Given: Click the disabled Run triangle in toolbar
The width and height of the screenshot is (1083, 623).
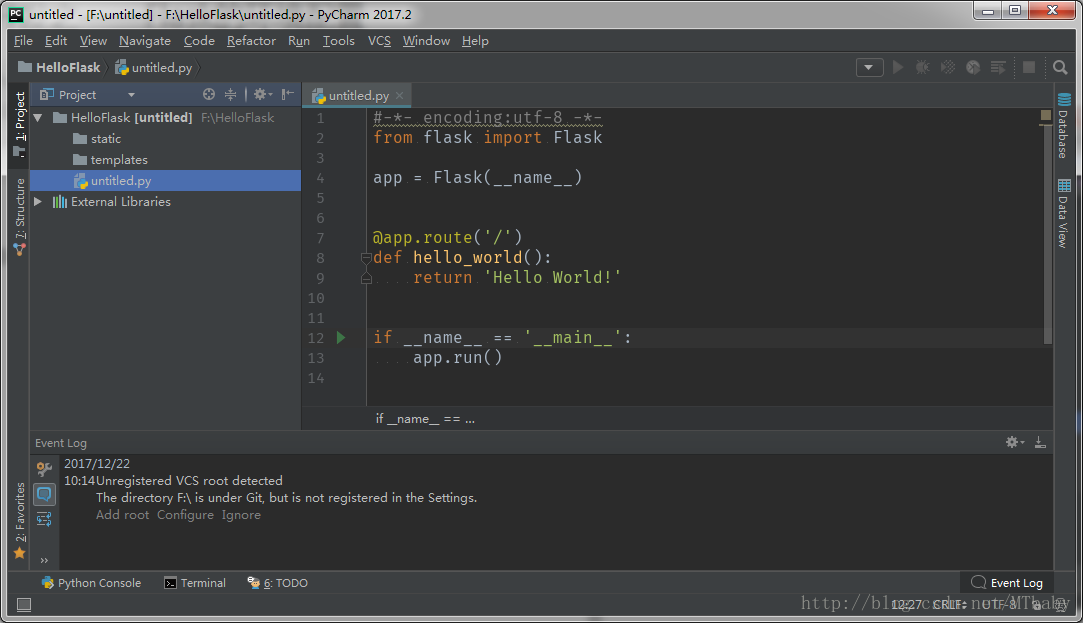Looking at the screenshot, I should 898,67.
